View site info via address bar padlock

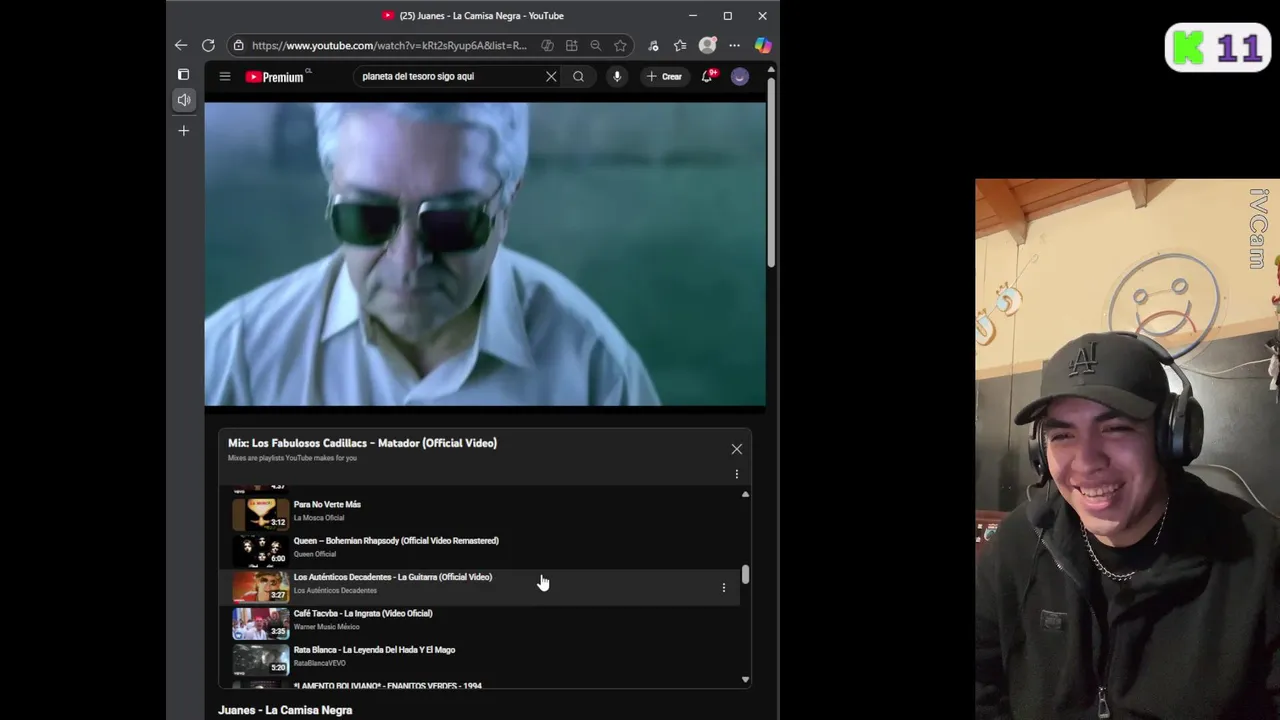(238, 45)
